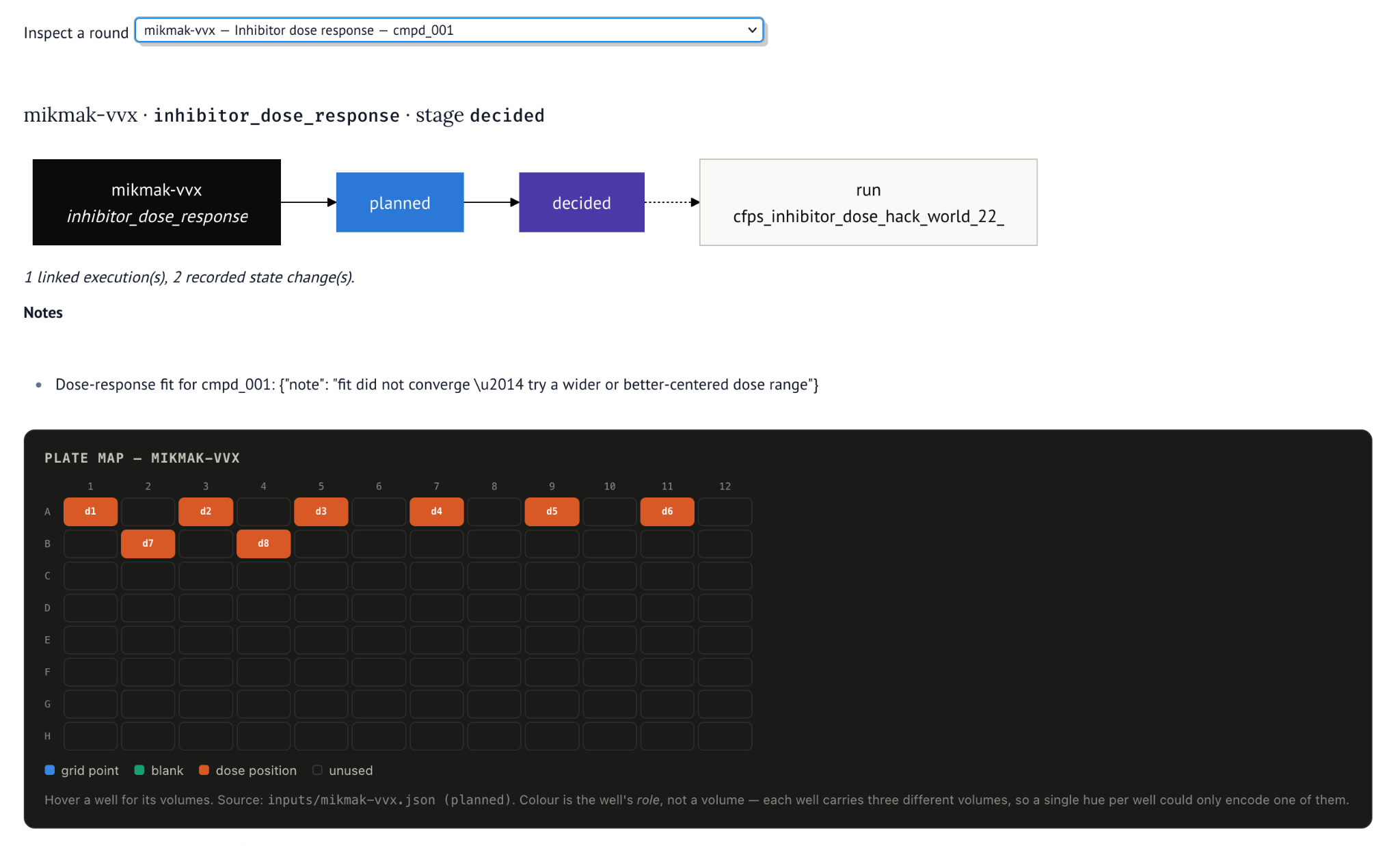Select dose well d4 in row A
Viewport: 1400px width, 846px height.
click(x=437, y=512)
